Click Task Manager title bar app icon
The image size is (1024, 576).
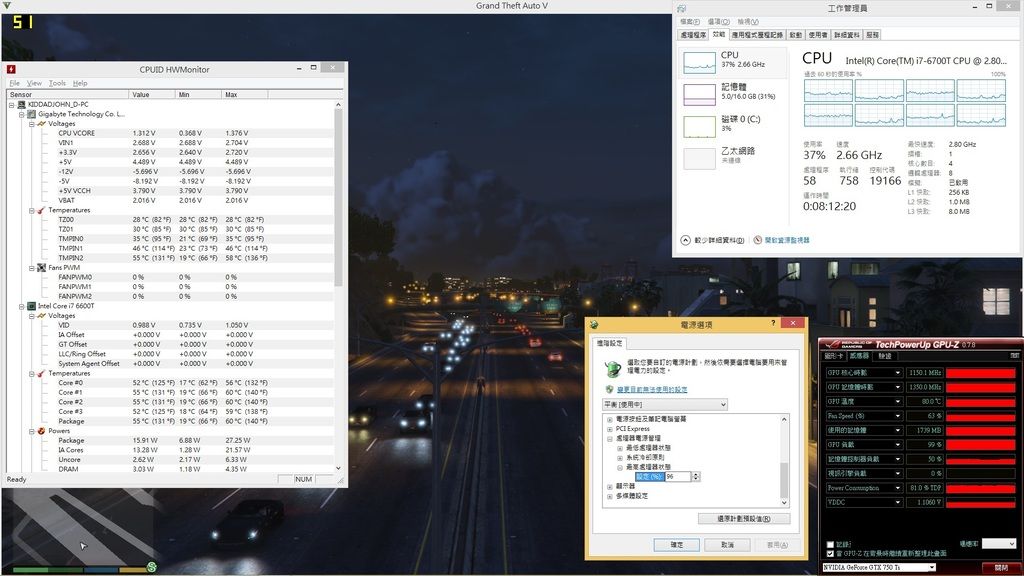[x=682, y=8]
